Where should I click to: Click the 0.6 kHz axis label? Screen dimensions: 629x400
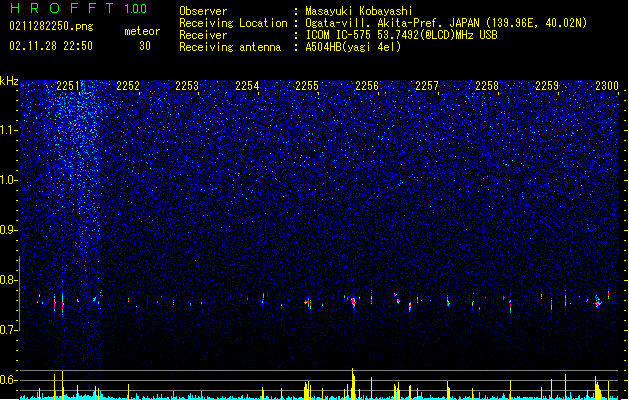tap(9, 380)
